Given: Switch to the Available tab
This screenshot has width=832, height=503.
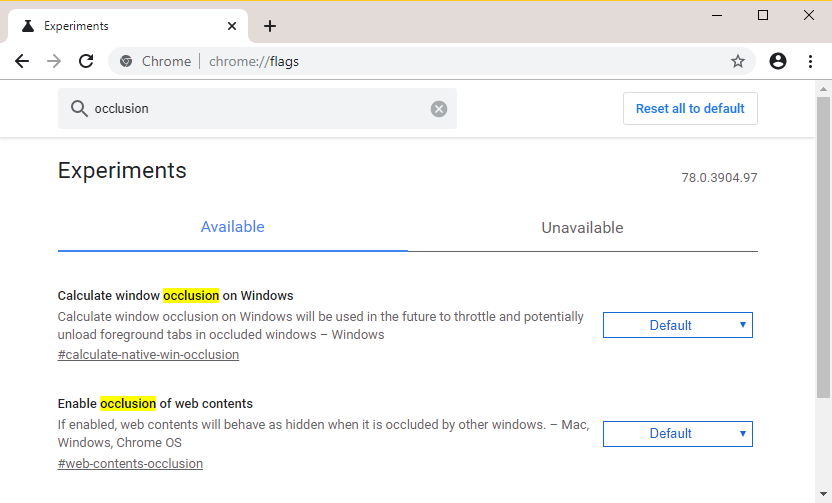Looking at the screenshot, I should (x=232, y=227).
